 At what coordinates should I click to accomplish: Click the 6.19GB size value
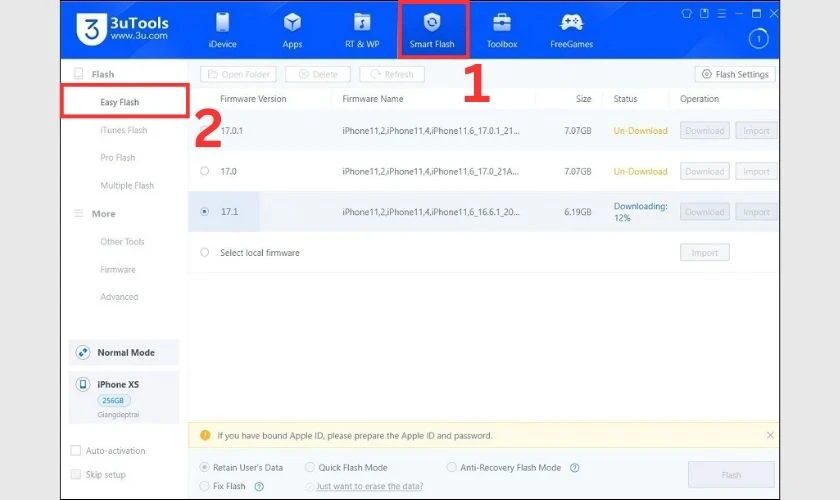click(578, 212)
